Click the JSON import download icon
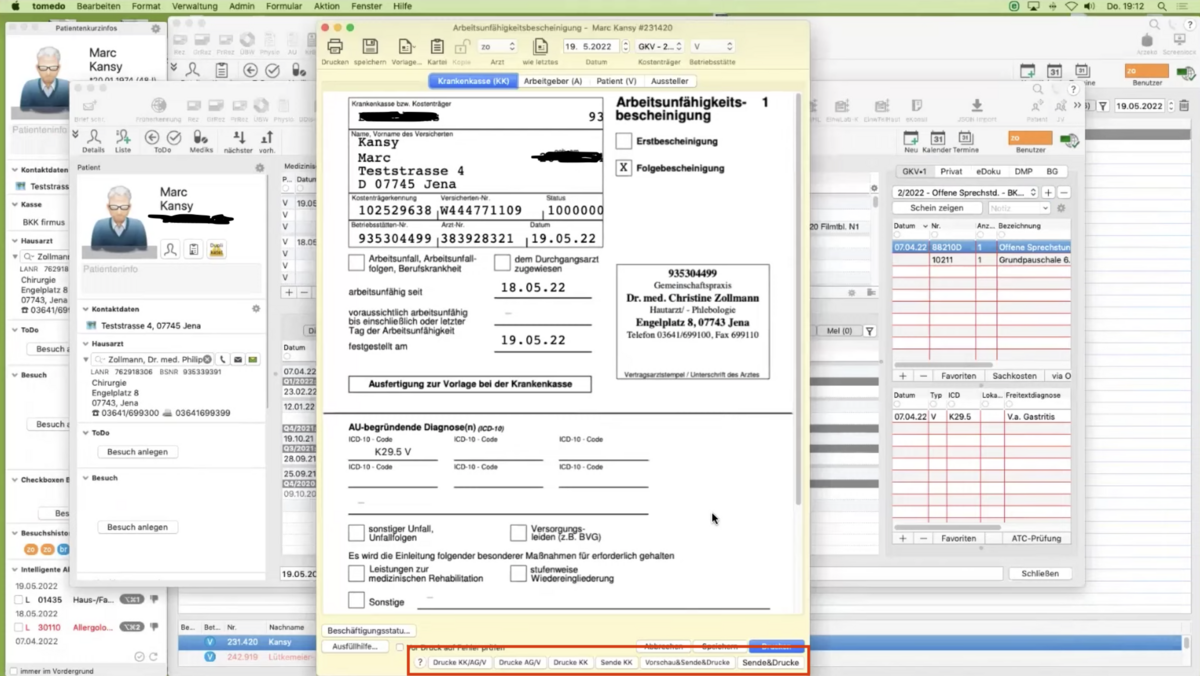This screenshot has height=676, width=1200. (x=977, y=106)
